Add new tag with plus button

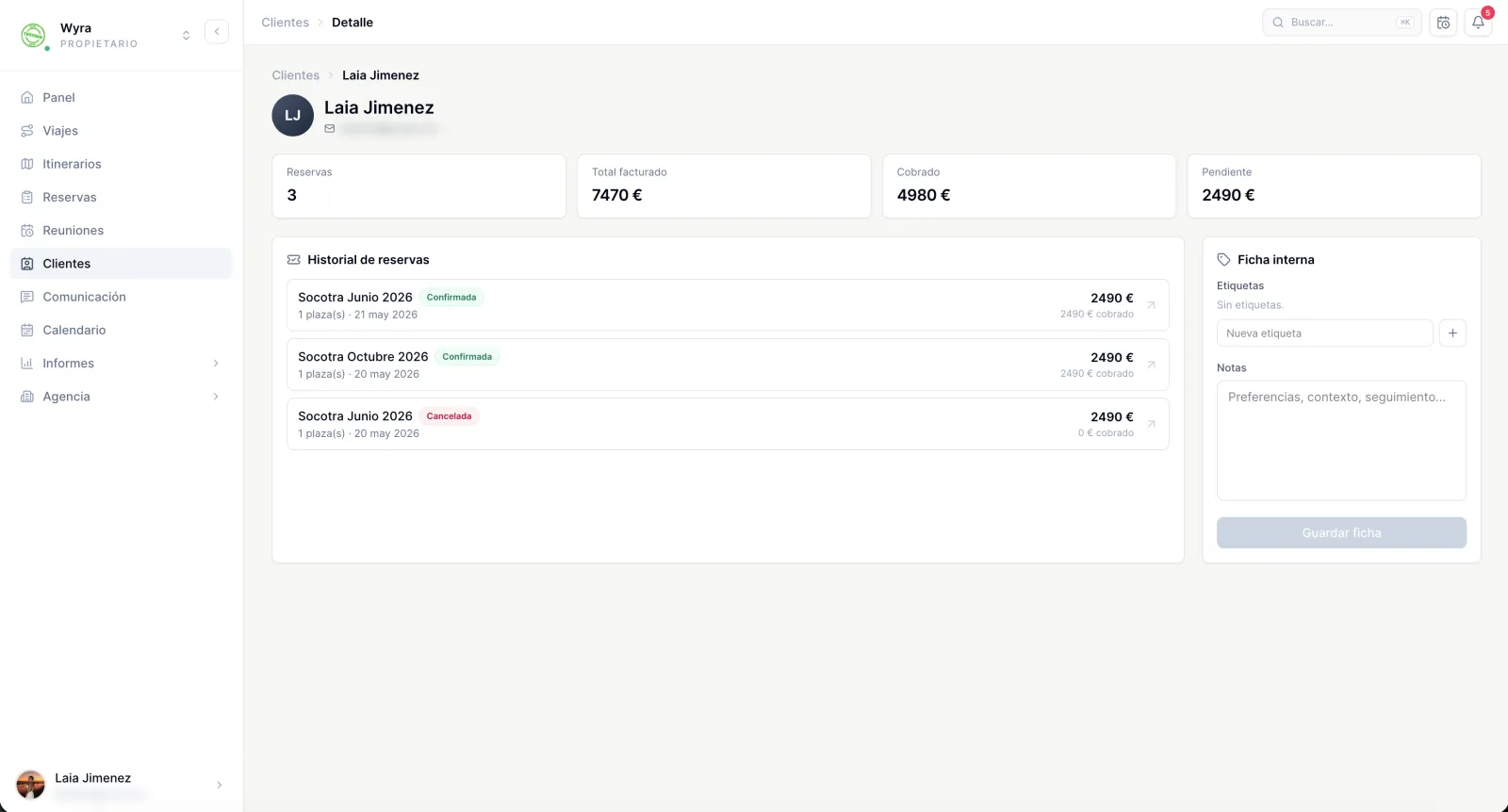pos(1452,333)
